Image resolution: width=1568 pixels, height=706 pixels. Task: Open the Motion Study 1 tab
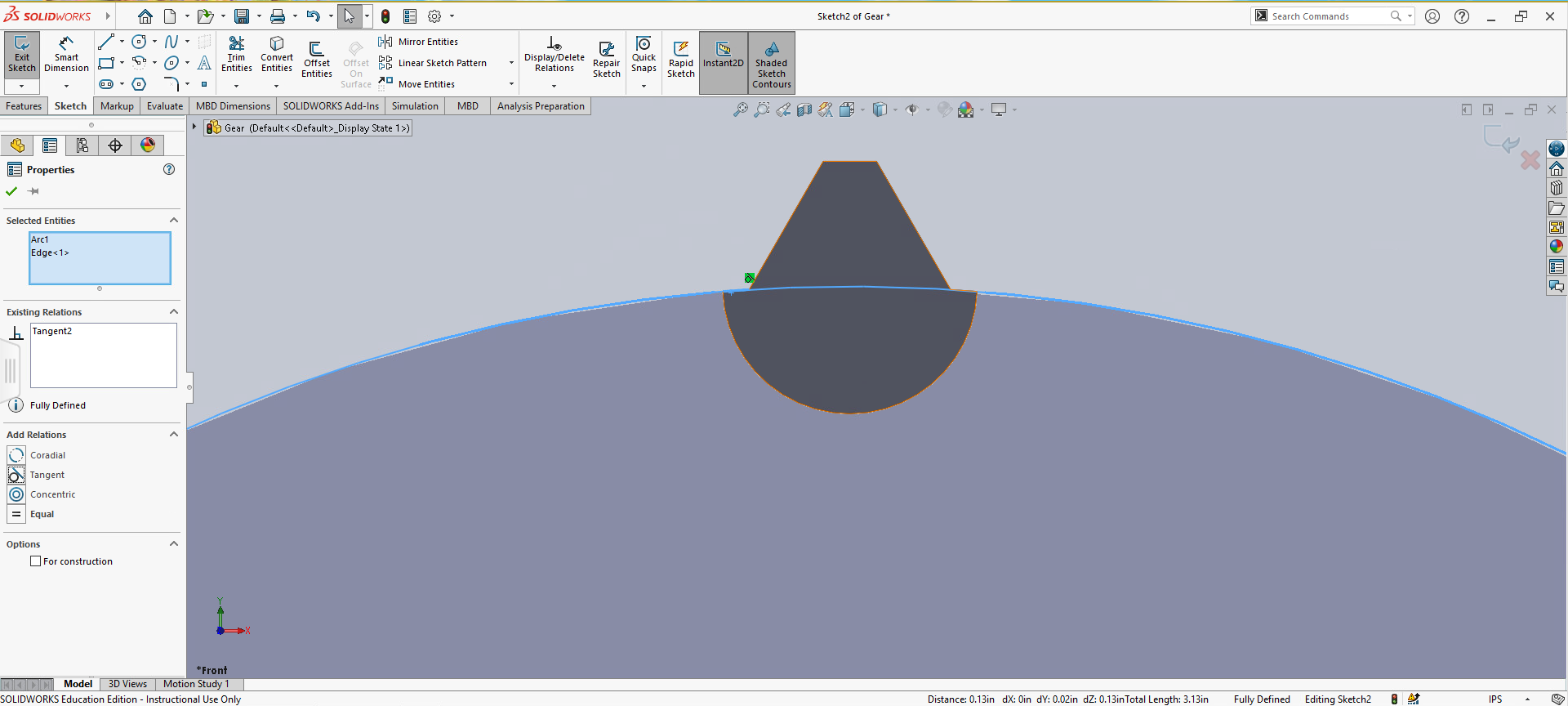point(196,684)
